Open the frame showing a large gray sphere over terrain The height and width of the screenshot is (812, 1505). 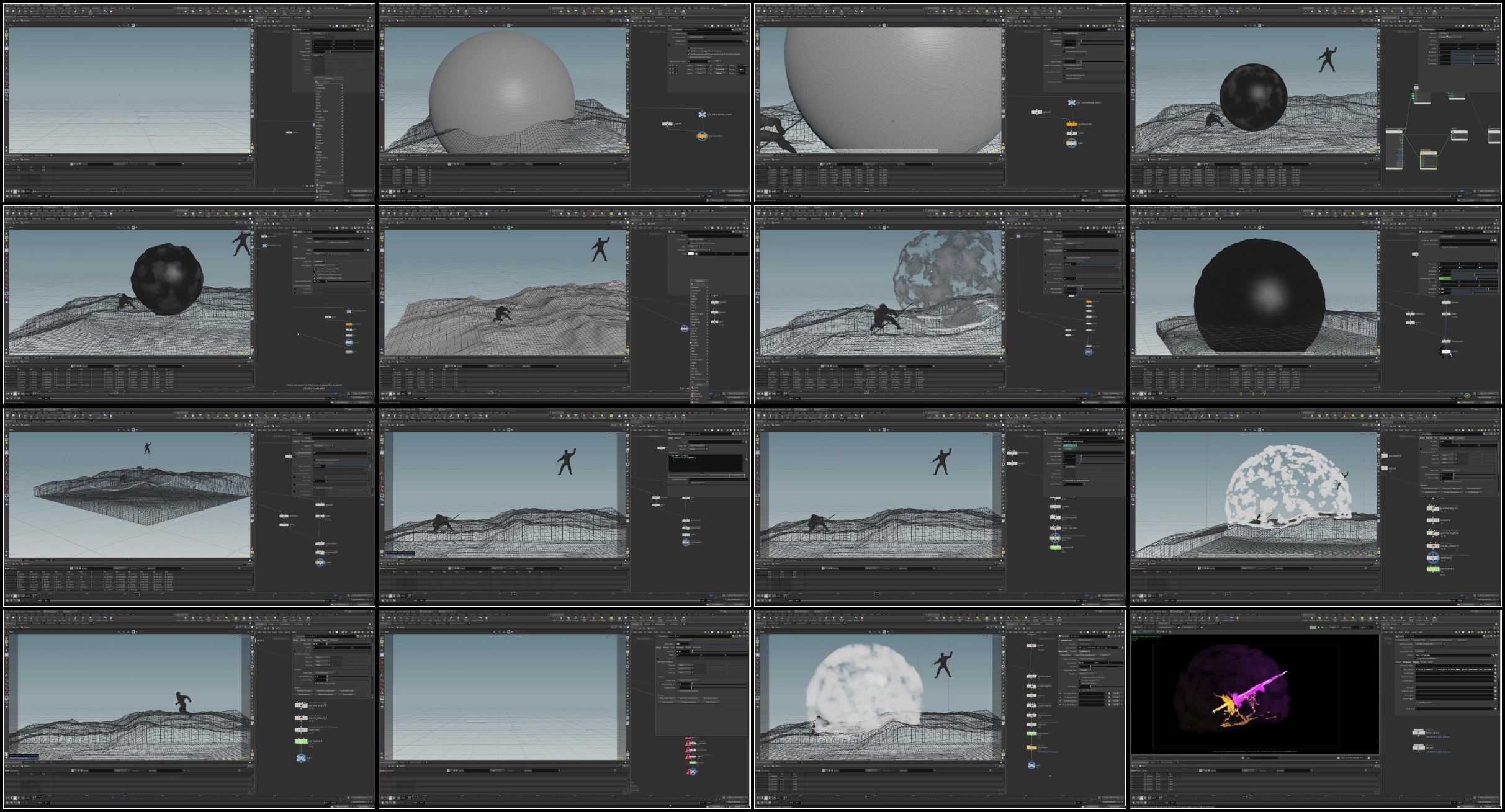click(x=565, y=102)
